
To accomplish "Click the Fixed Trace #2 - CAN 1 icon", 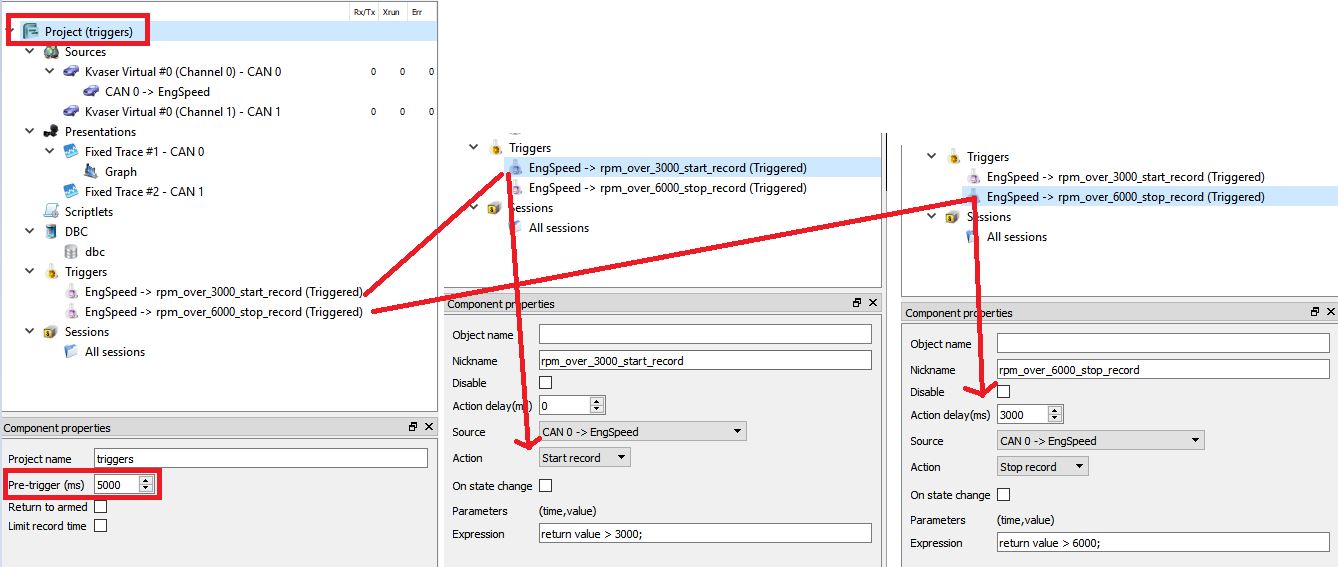I will (x=71, y=192).
